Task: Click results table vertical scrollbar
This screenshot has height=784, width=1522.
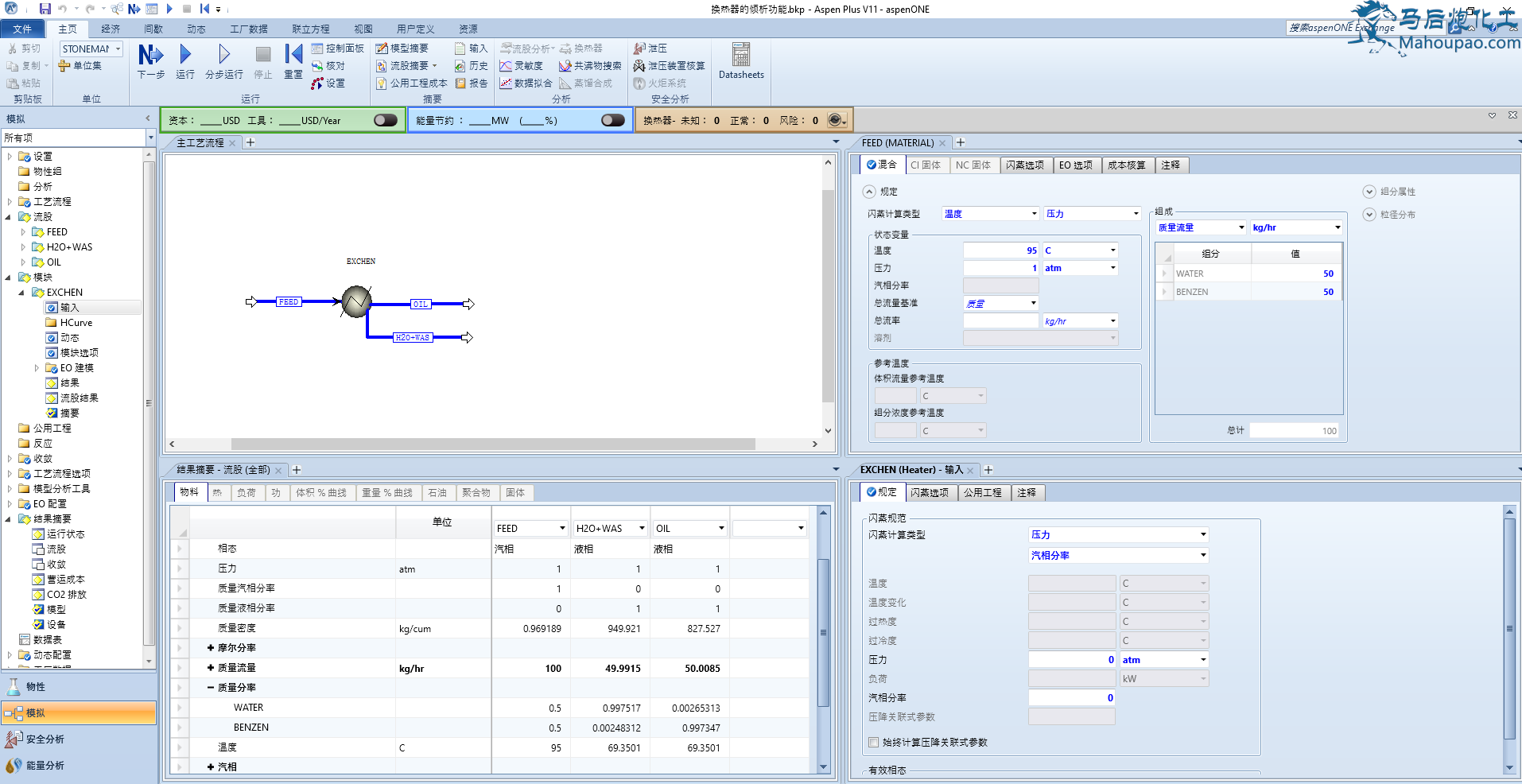Action: click(823, 633)
